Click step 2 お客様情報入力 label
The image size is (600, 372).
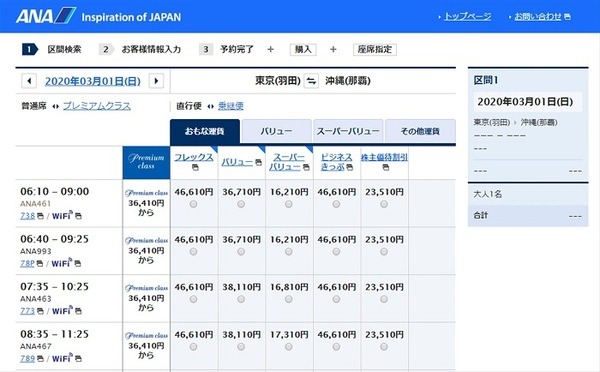click(151, 49)
